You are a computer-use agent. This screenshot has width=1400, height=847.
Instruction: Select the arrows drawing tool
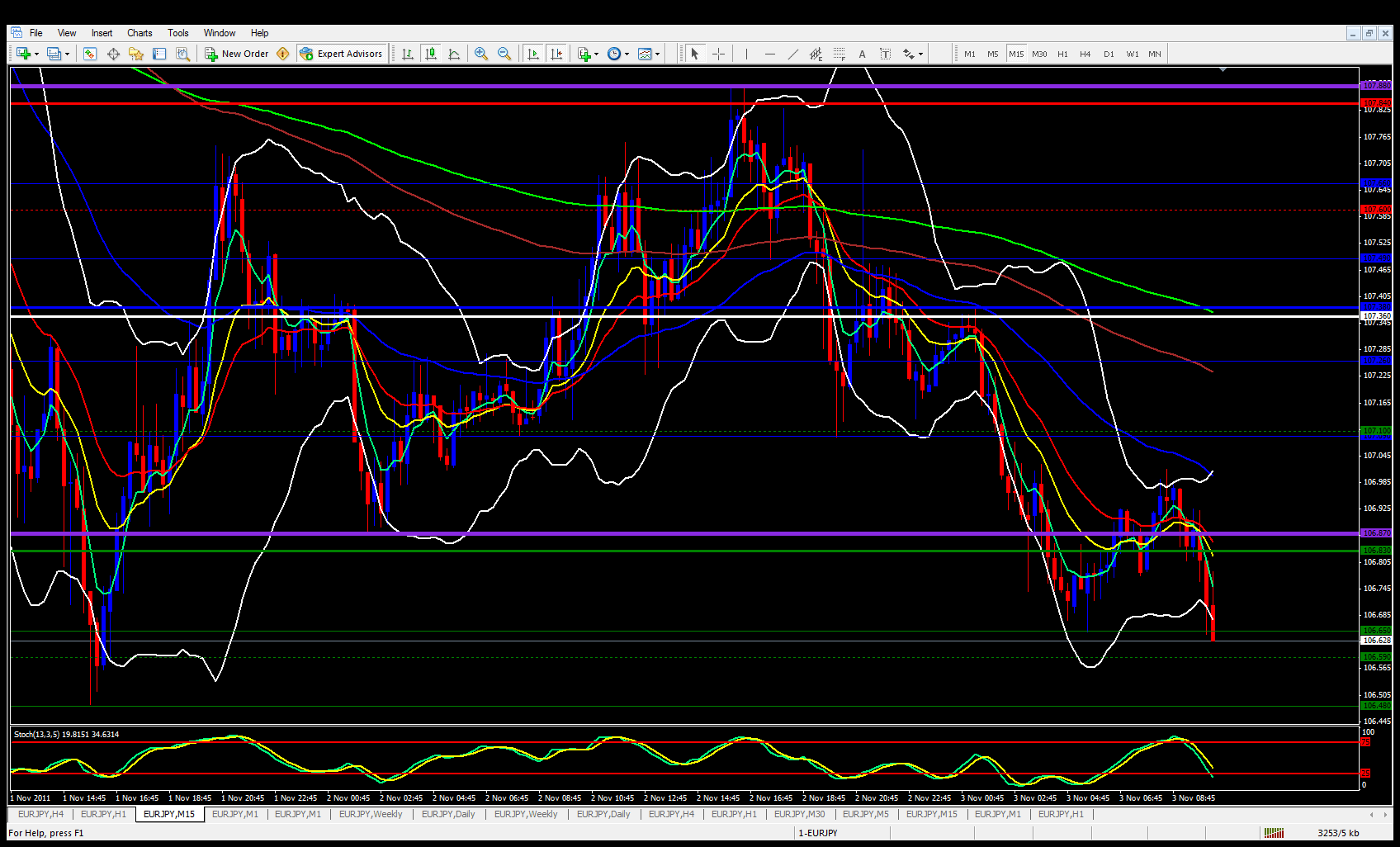pyautogui.click(x=908, y=54)
